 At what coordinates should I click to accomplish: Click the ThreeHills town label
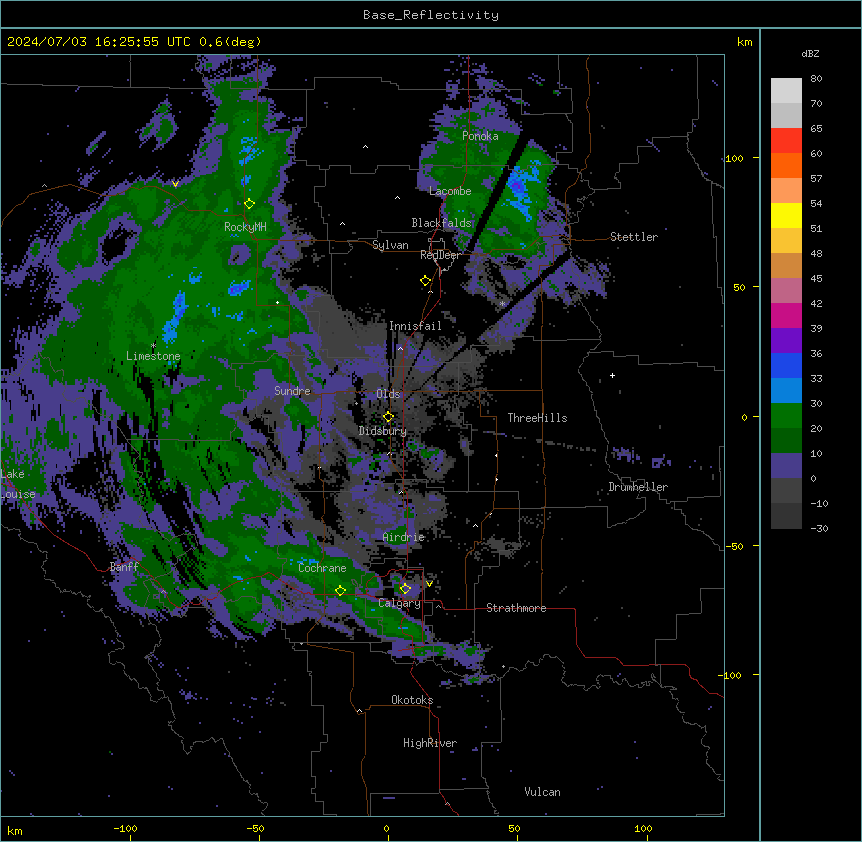[x=537, y=418]
